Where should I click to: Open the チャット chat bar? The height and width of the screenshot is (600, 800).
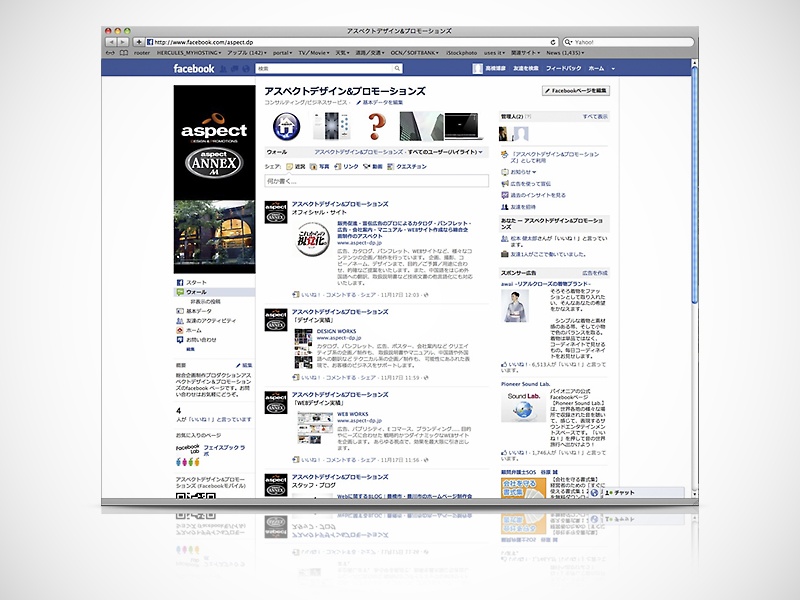643,493
